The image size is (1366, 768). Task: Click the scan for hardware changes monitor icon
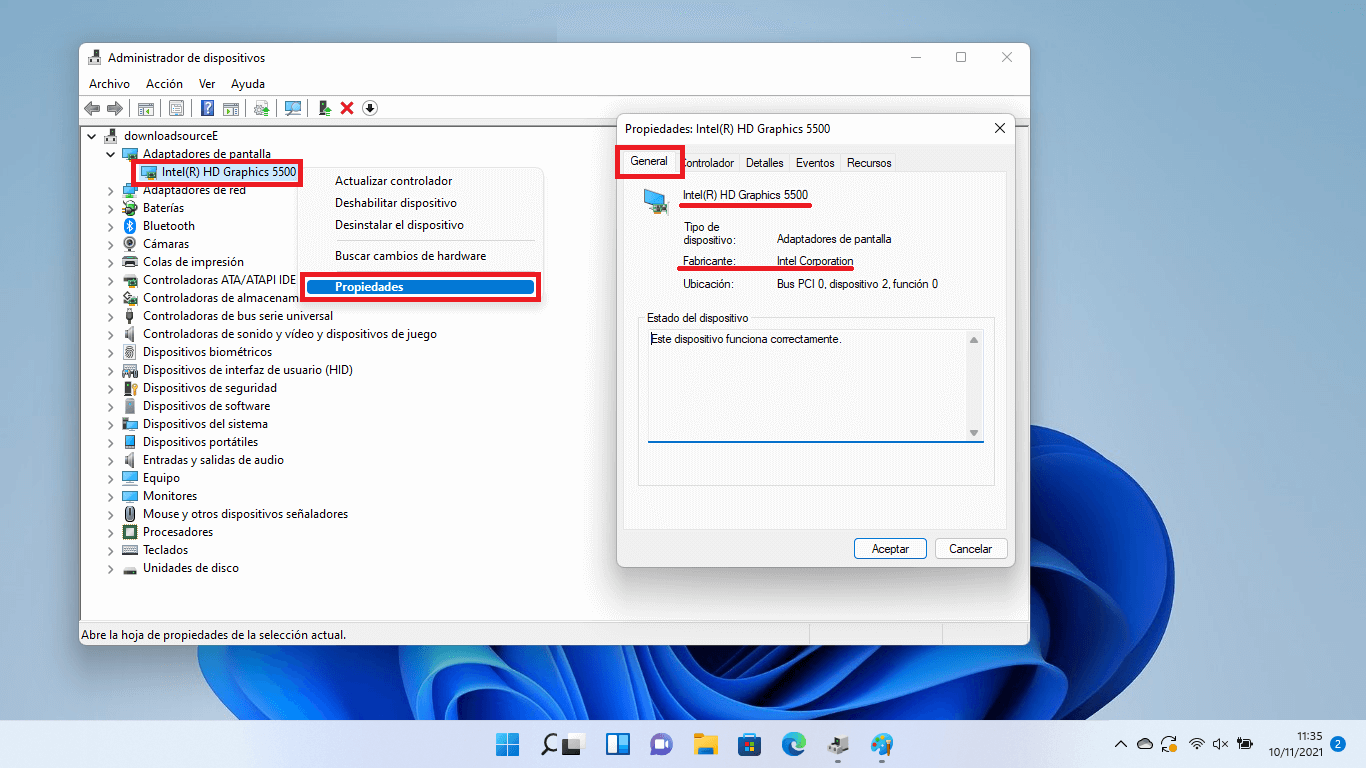point(293,108)
